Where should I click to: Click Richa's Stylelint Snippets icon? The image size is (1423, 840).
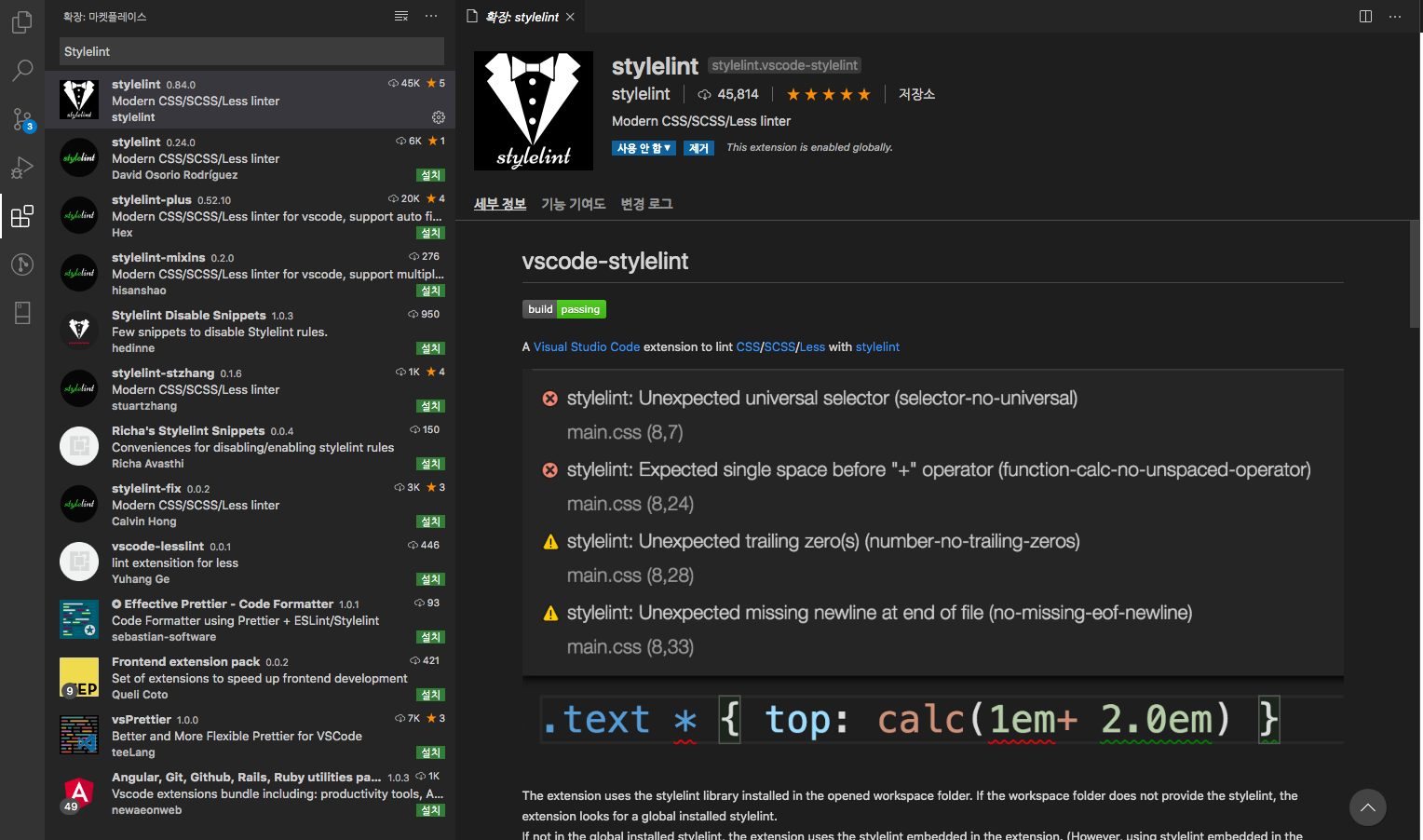tap(79, 446)
